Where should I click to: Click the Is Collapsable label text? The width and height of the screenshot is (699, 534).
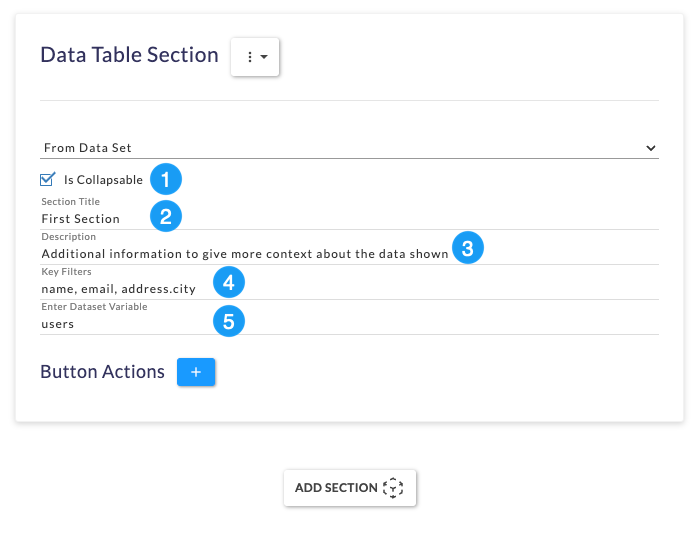pos(103,180)
